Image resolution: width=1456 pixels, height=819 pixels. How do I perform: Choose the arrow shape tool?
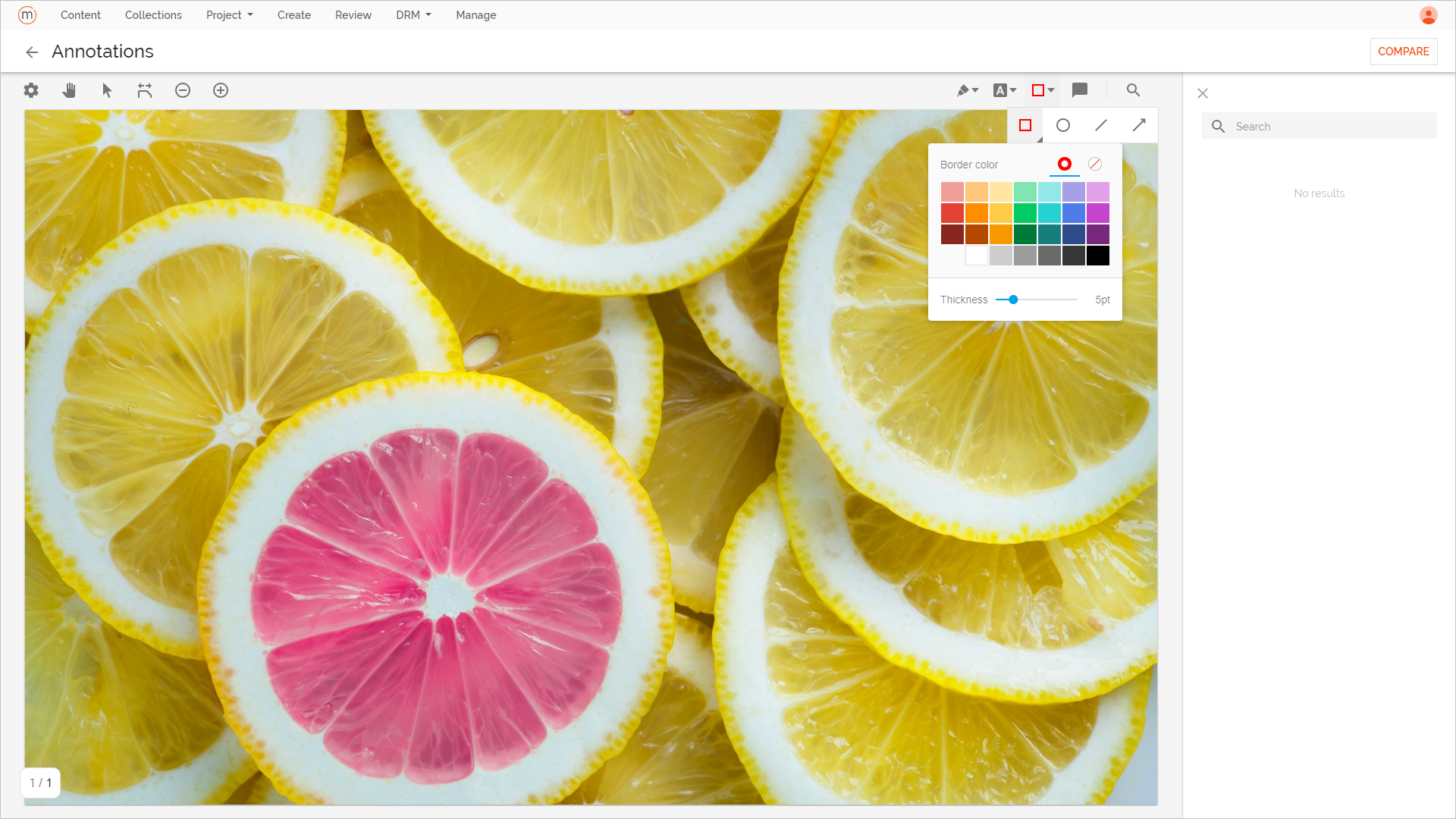(1139, 125)
